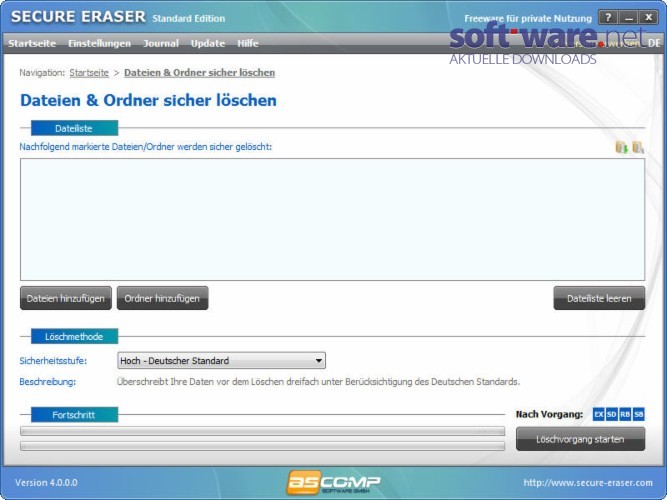This screenshot has height=500, width=667.
Task: Click the second file list icon beside it
Action: click(638, 147)
